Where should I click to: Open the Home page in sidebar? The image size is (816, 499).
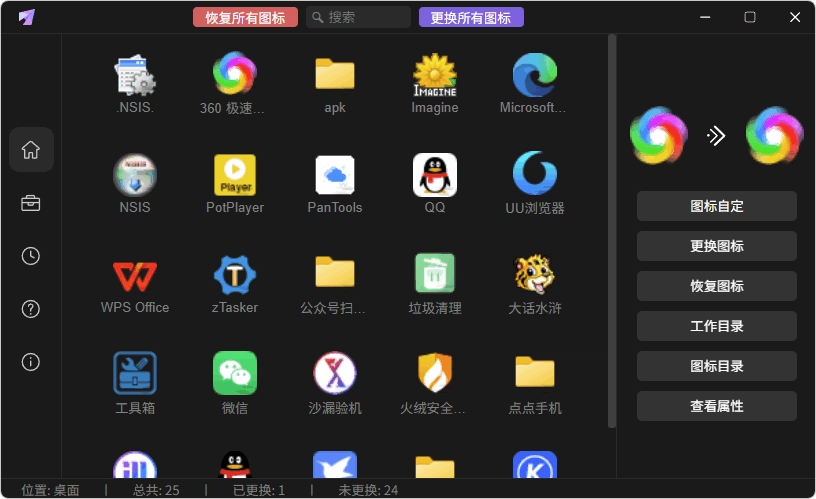coord(31,150)
